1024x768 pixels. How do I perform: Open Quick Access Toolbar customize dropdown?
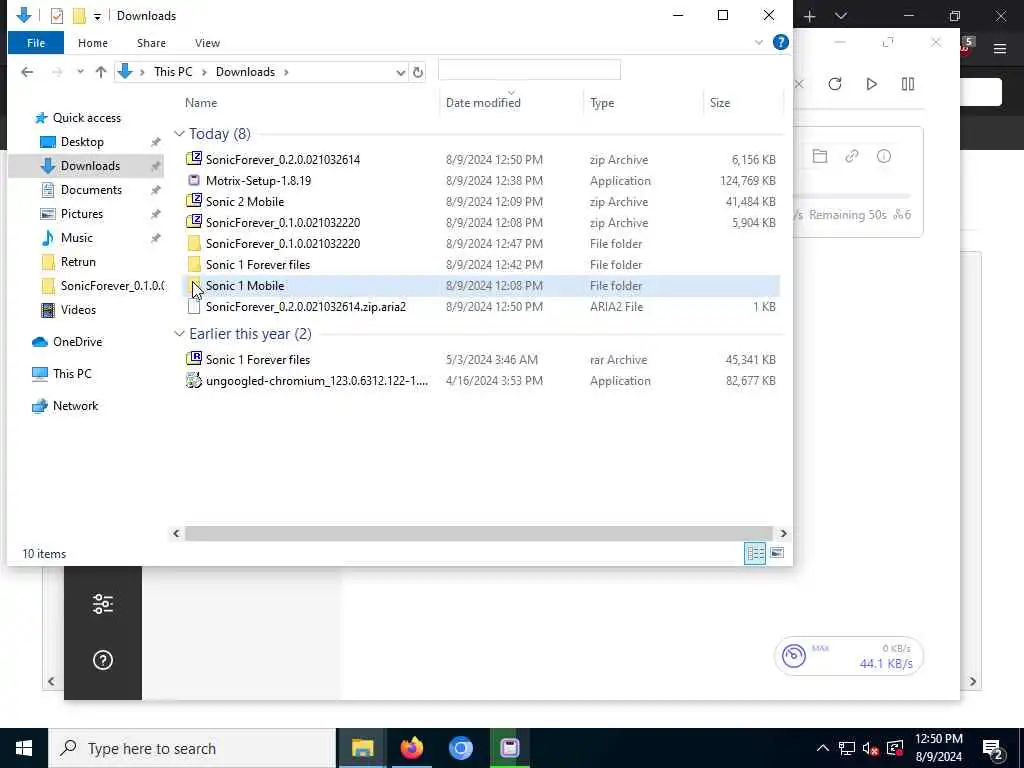tap(97, 16)
